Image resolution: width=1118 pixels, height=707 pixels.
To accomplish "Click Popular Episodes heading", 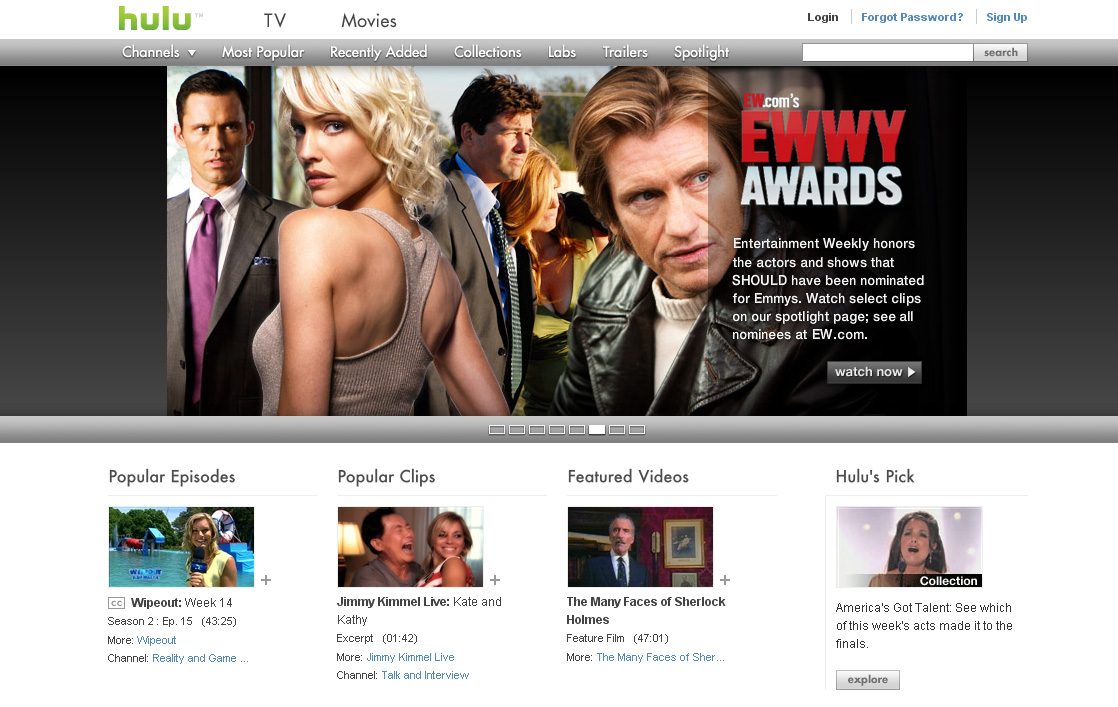I will point(172,477).
